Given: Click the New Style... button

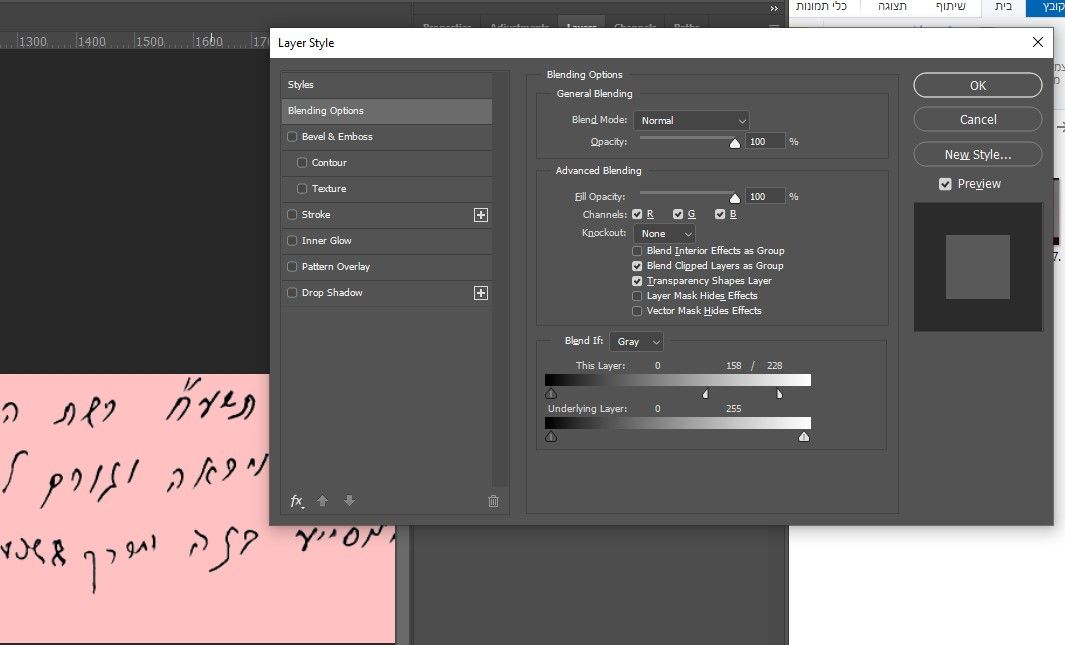Looking at the screenshot, I should [x=977, y=154].
